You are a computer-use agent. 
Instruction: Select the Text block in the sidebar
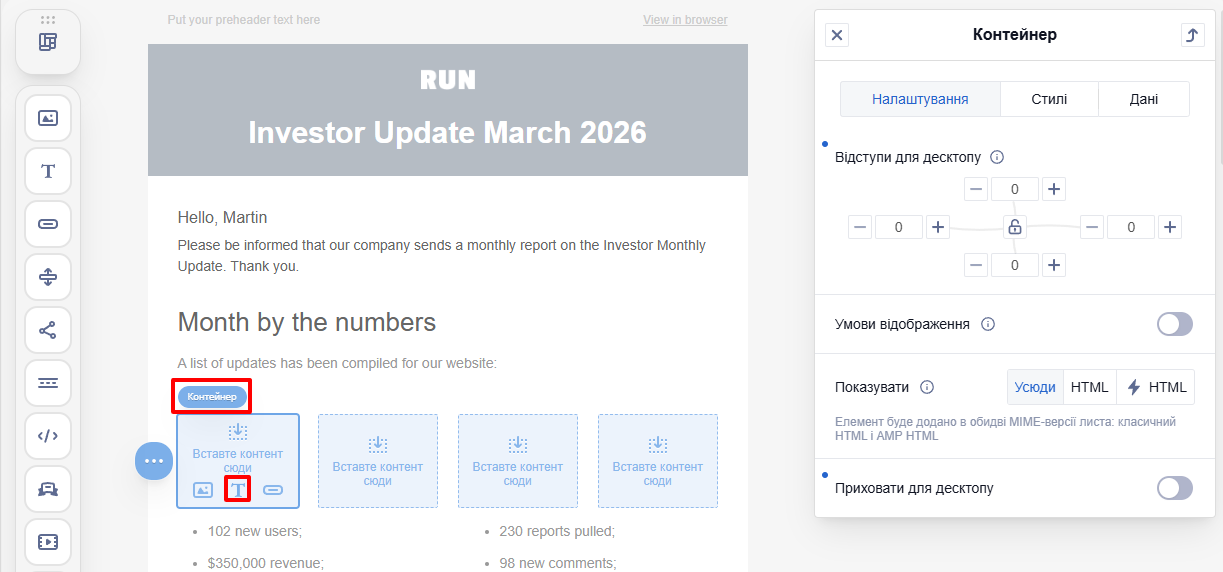(x=48, y=171)
